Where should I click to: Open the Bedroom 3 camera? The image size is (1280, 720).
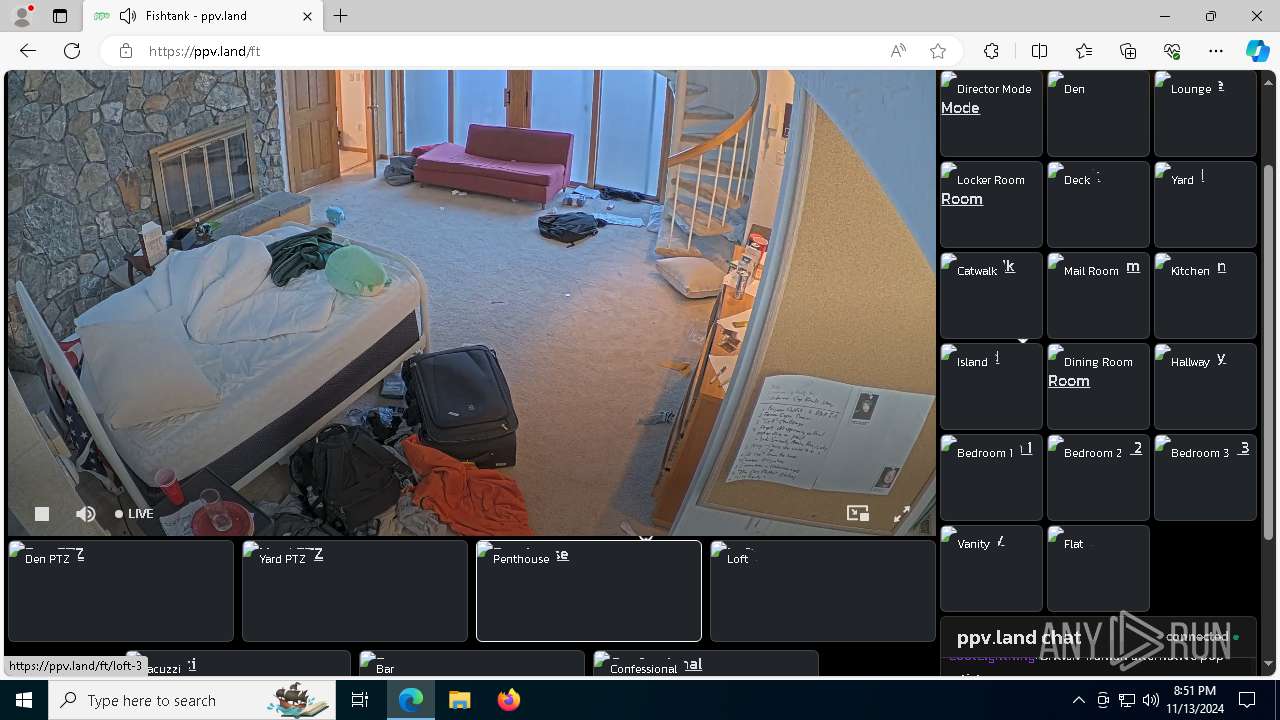tap(1205, 477)
